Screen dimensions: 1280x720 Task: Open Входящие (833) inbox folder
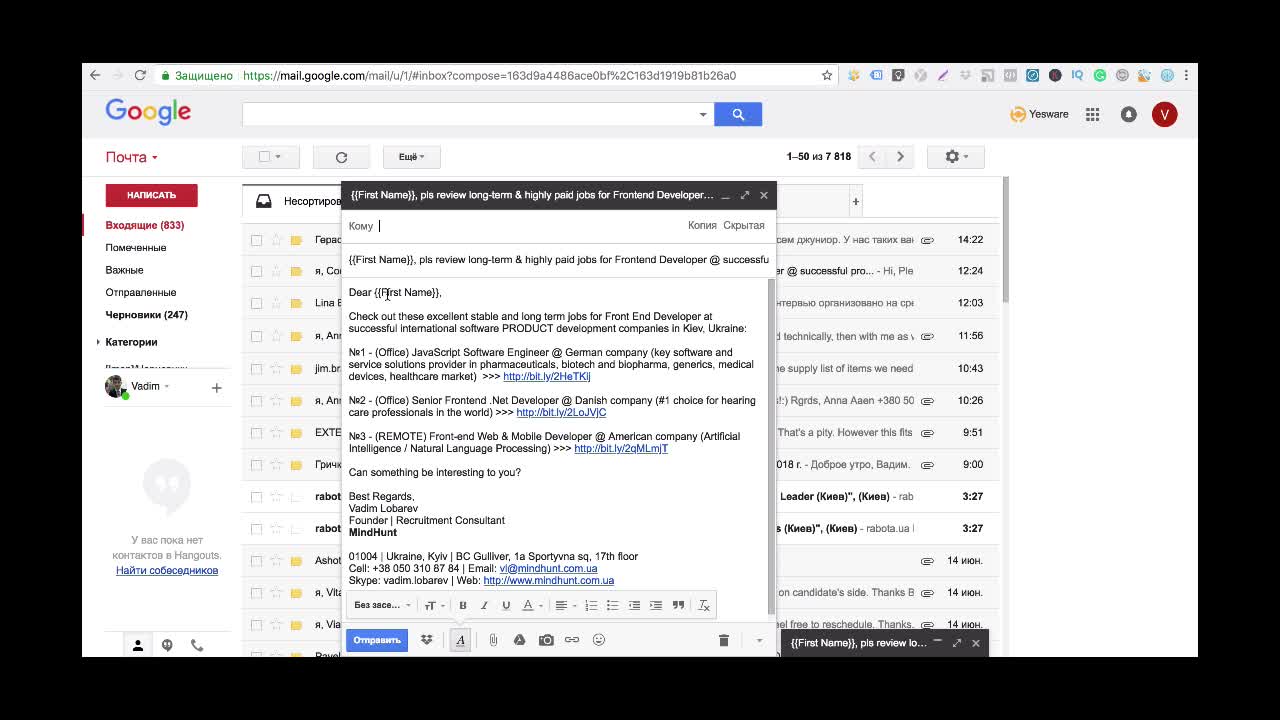(x=145, y=225)
